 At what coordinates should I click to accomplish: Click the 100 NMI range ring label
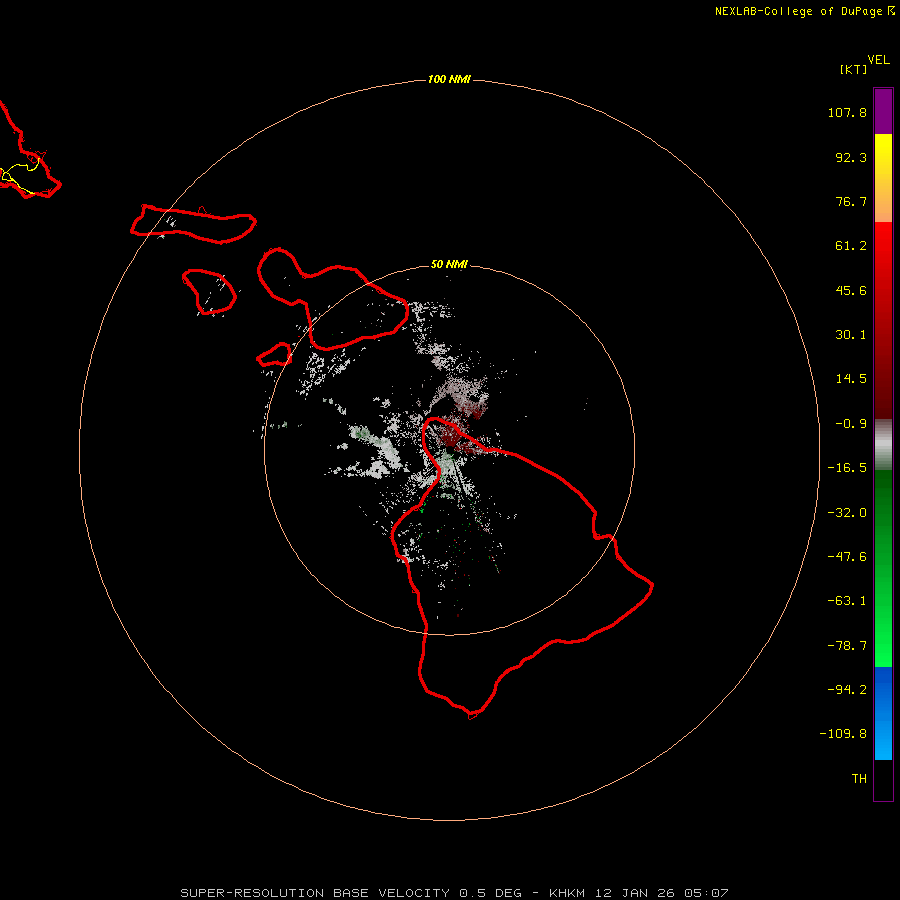point(449,79)
